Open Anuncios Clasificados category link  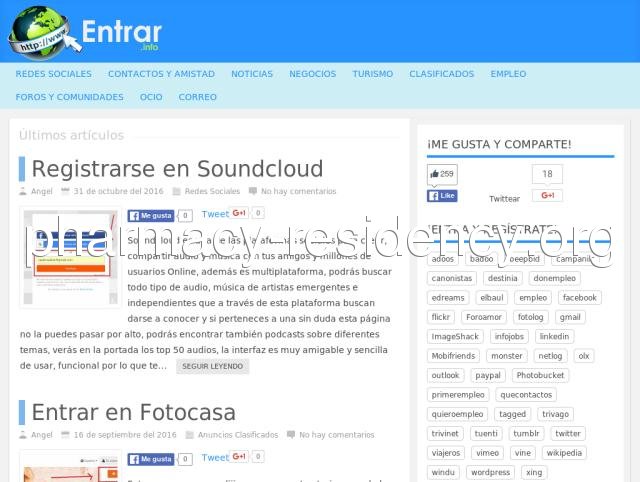click(x=238, y=435)
